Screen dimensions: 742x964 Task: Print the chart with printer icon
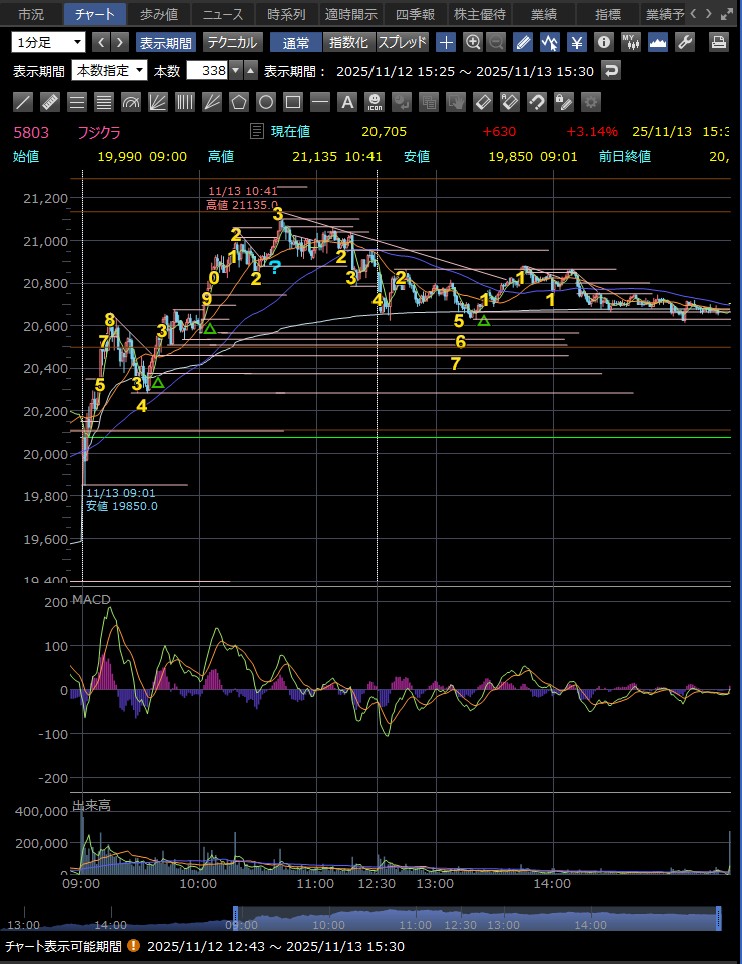(x=718, y=43)
